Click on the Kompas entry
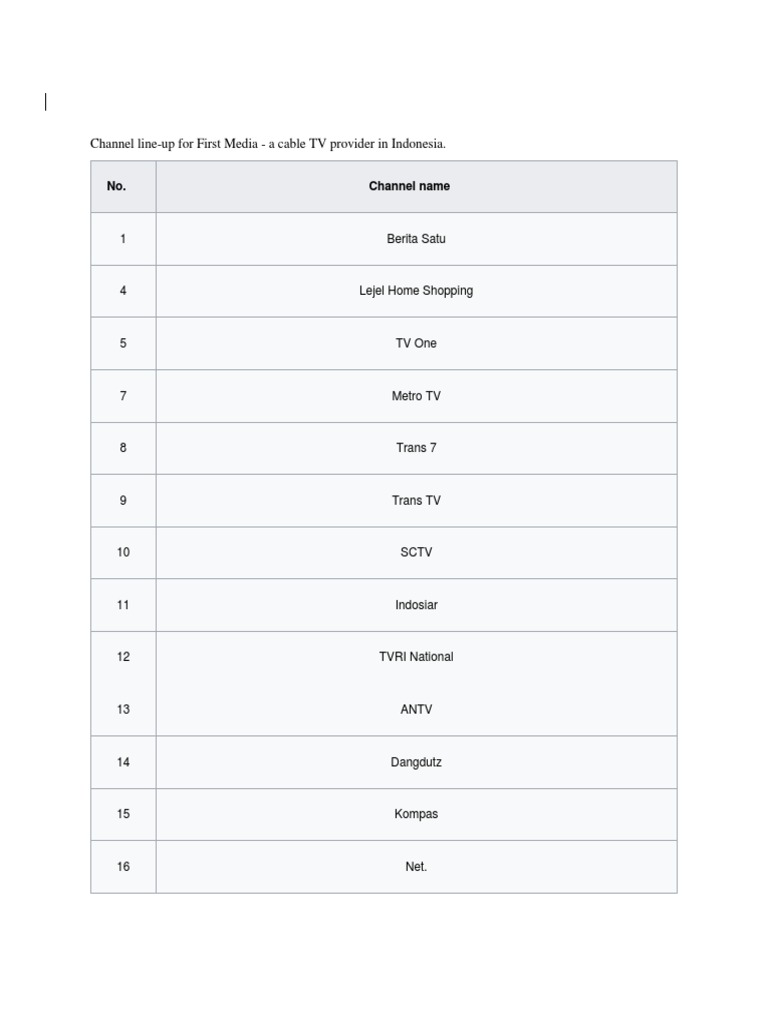Viewport: 768px width, 1024px height. [x=416, y=814]
